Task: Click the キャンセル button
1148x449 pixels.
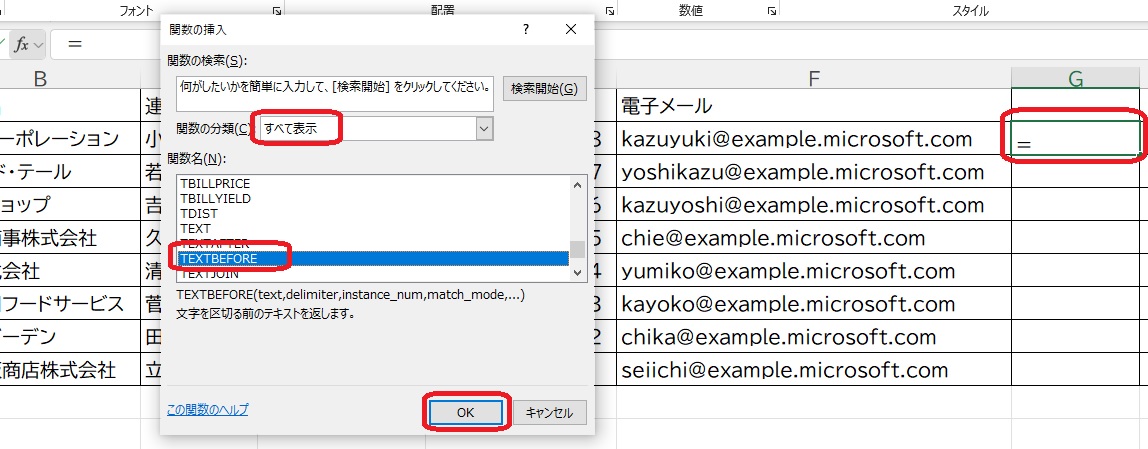Action: [x=549, y=412]
